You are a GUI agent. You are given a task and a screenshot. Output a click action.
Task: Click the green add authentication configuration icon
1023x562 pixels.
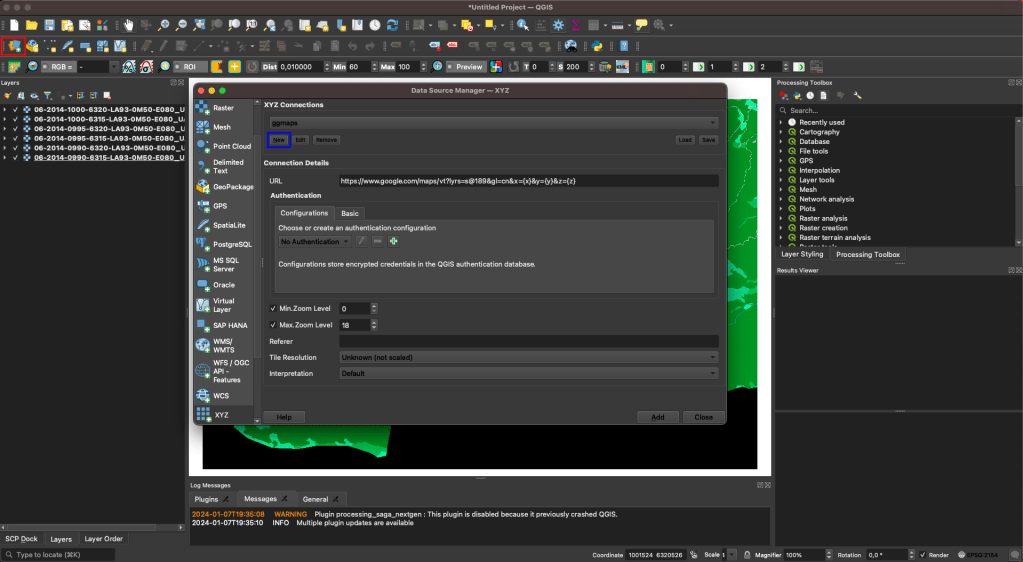394,241
